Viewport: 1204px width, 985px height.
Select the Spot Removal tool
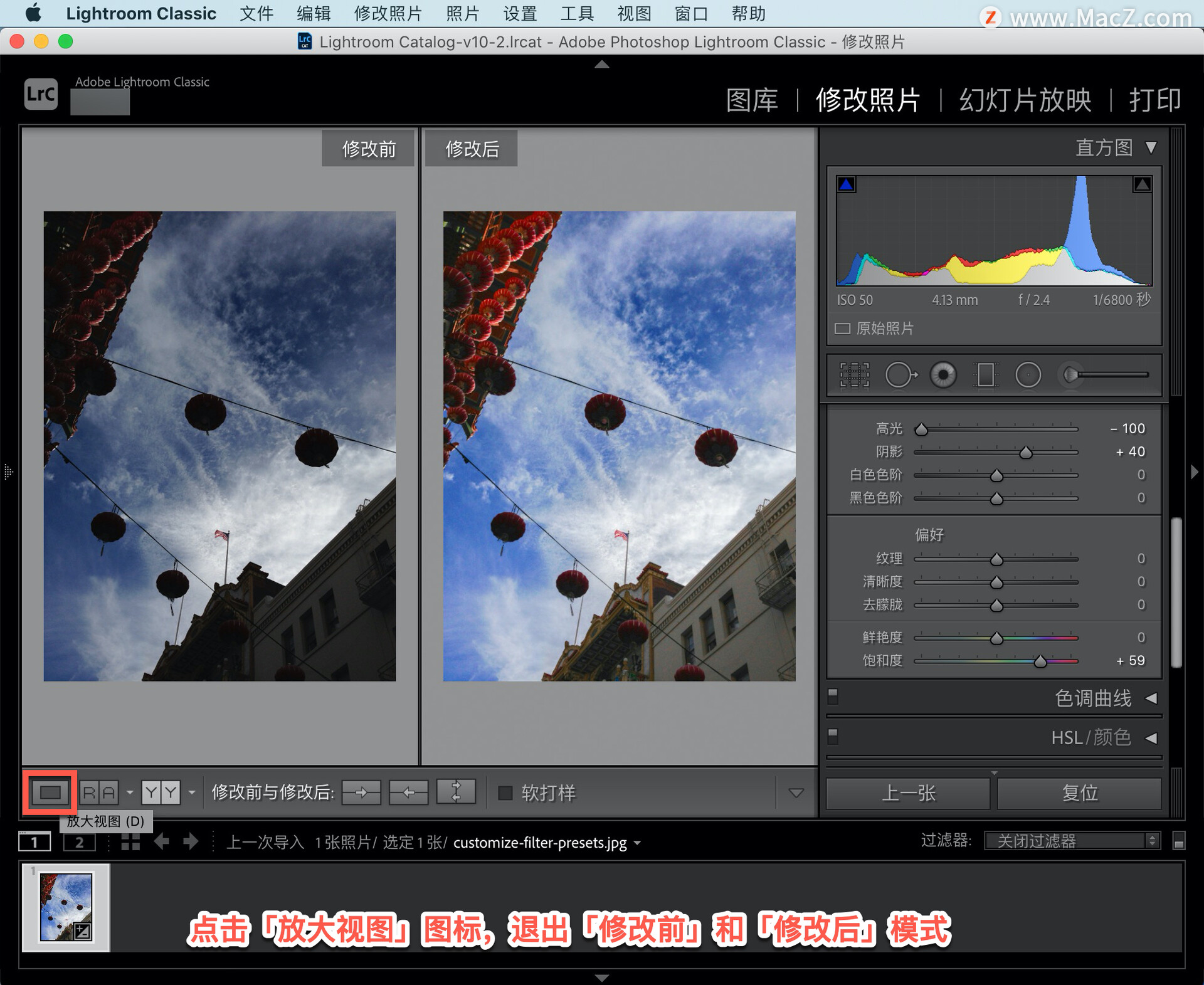900,375
